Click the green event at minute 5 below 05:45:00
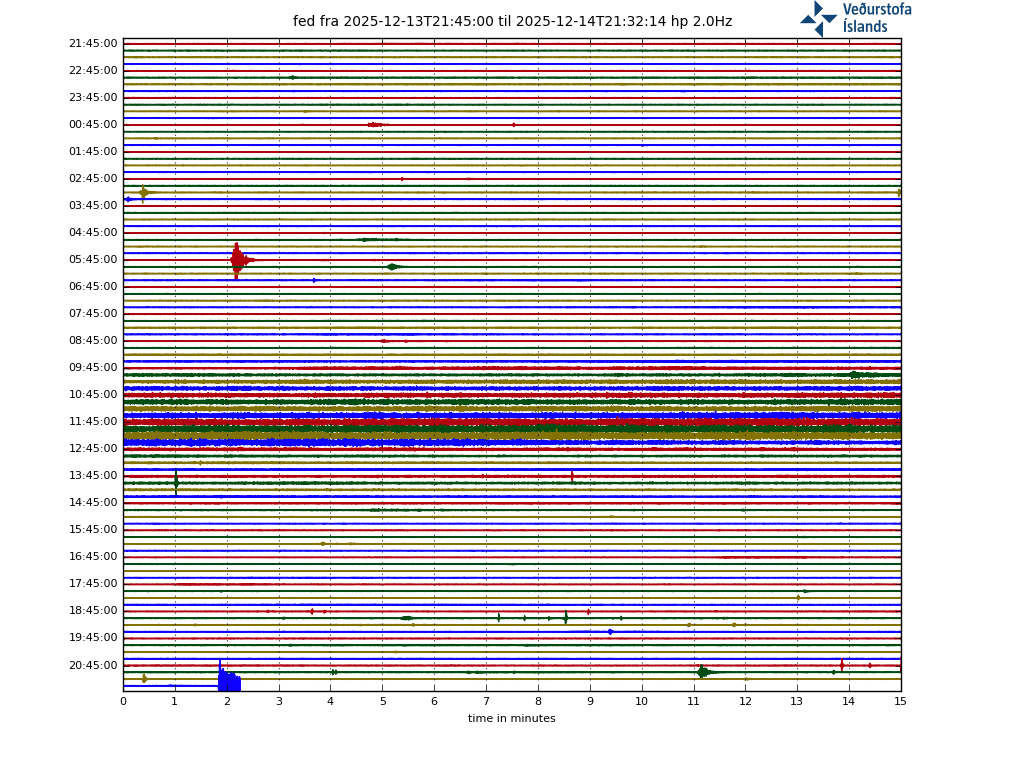The height and width of the screenshot is (768, 1024). 392,267
